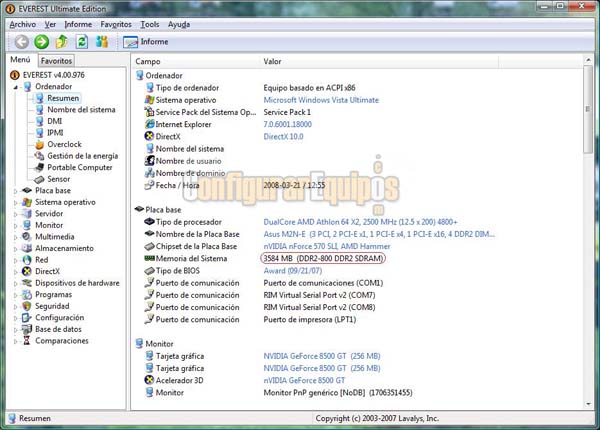Image resolution: width=600 pixels, height=430 pixels.
Task: Open Microsoft Windows Vista Ultimate link
Action: (x=321, y=100)
